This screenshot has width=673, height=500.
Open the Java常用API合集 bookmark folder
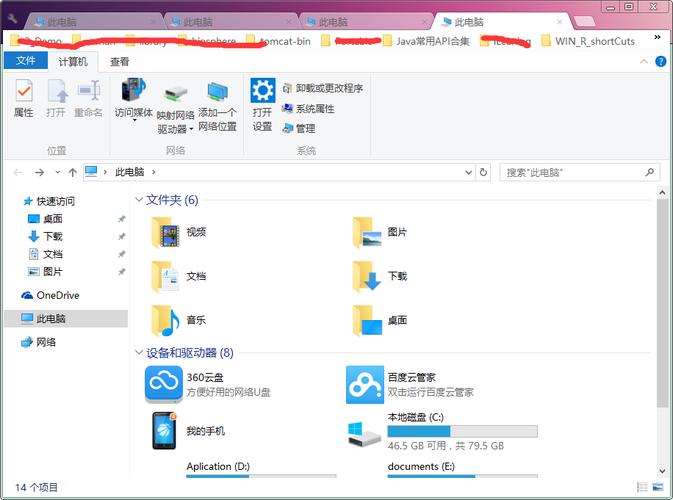click(426, 41)
